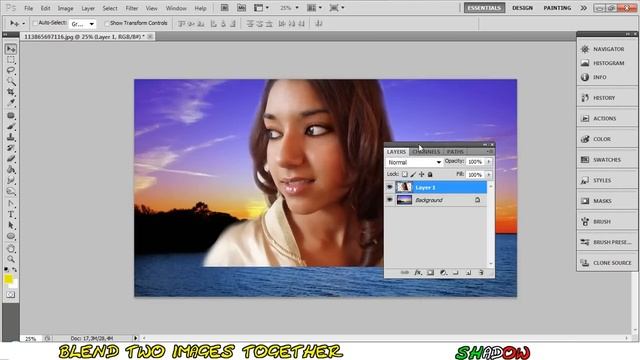Screen dimensions: 640x360
Task: Select the Horizontal Type tool
Action: pos(11,215)
